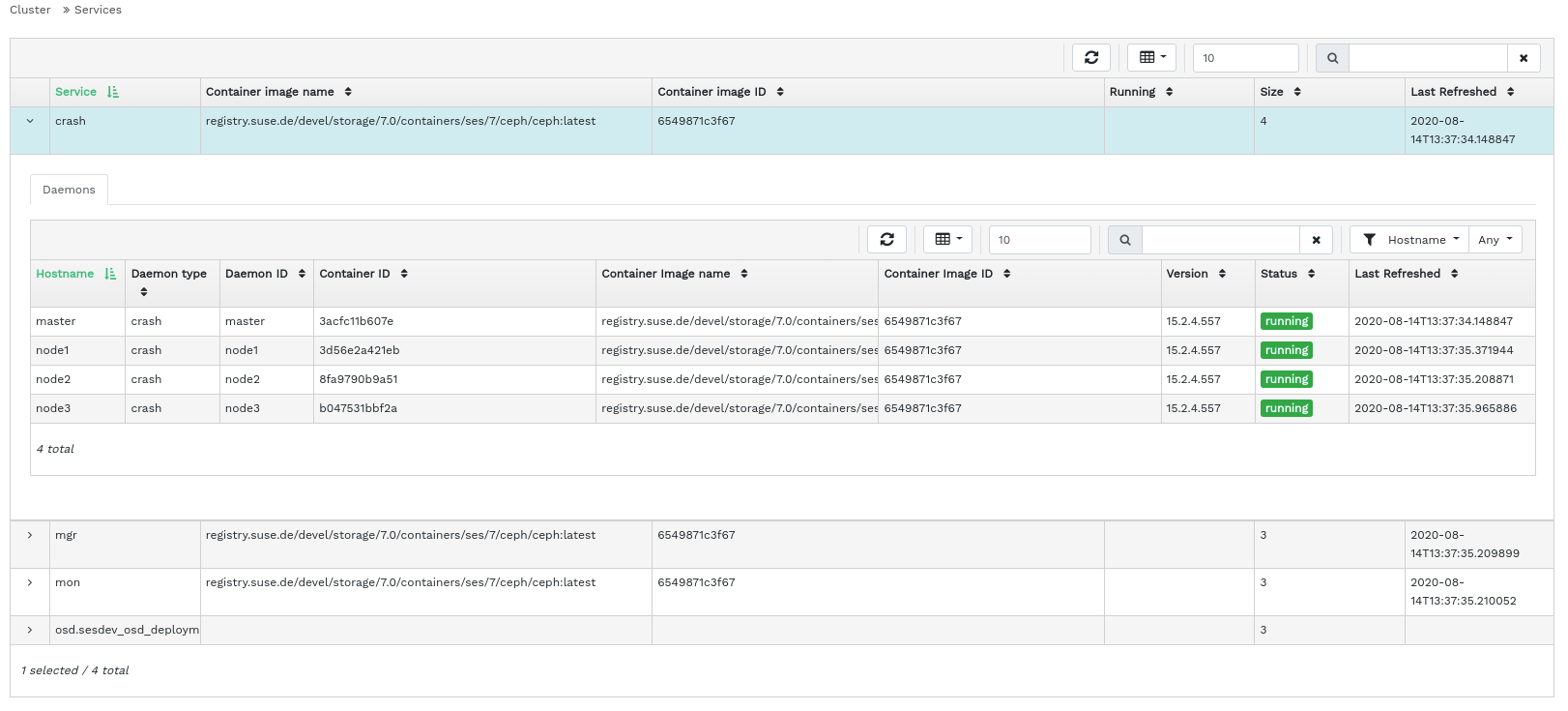Go to Cluster breadcrumb

pos(30,10)
